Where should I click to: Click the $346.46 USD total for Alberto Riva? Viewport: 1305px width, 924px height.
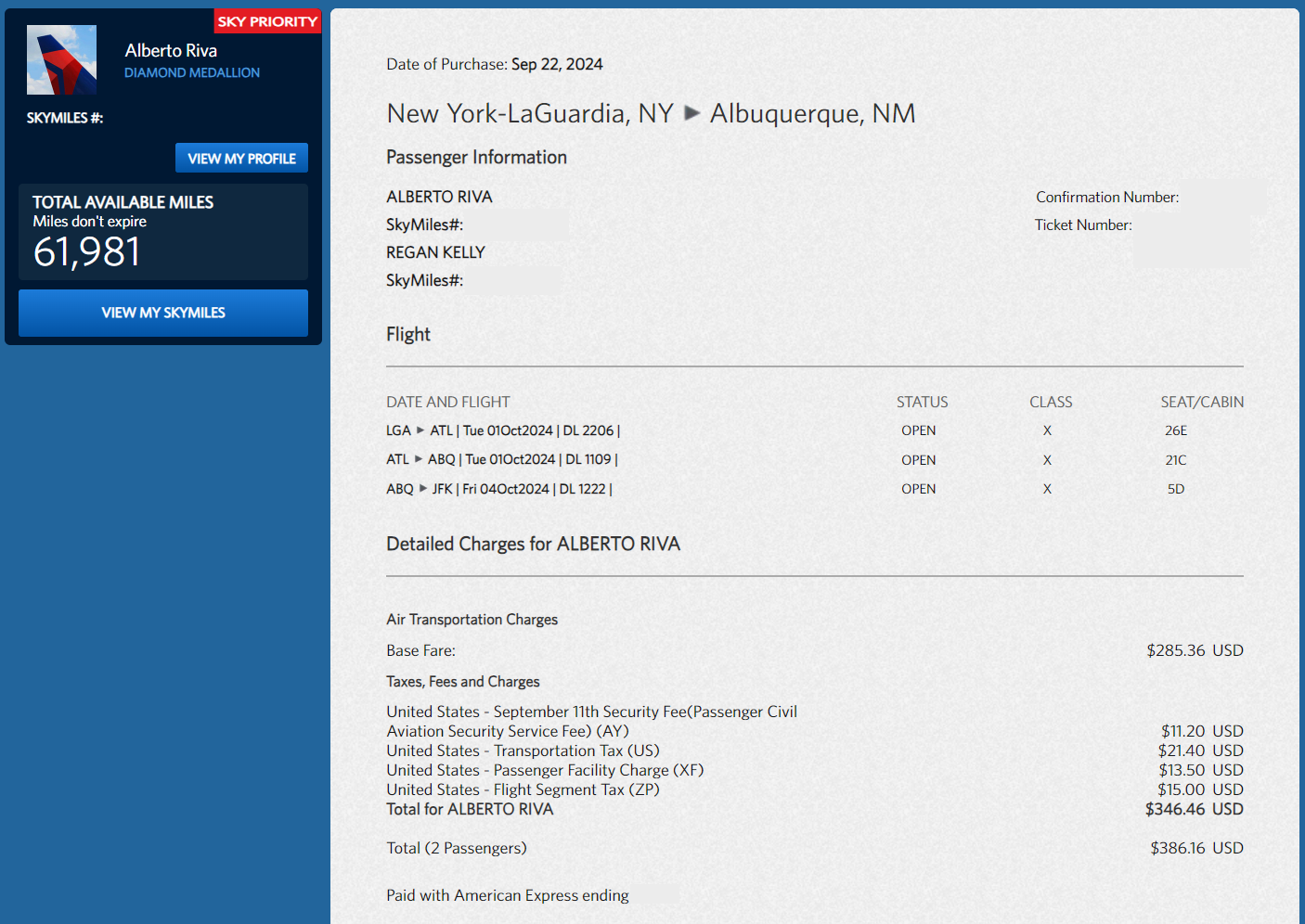(x=1195, y=809)
